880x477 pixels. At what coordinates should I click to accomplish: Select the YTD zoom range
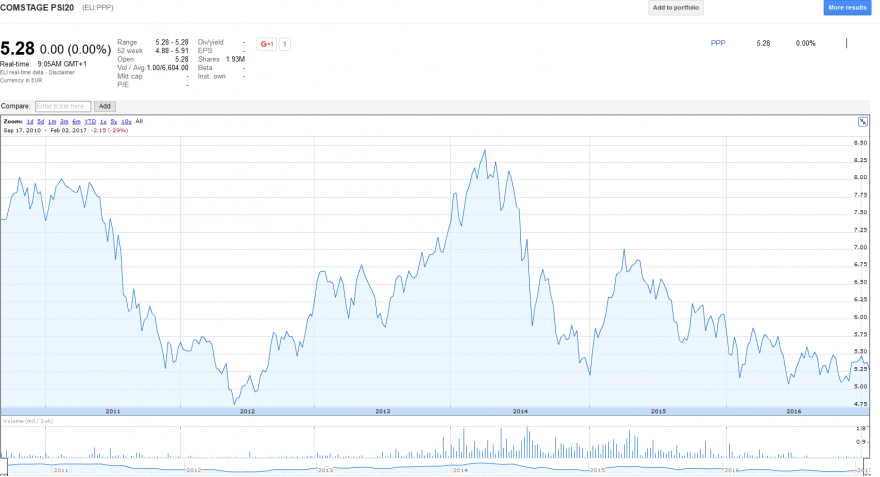pyautogui.click(x=90, y=122)
